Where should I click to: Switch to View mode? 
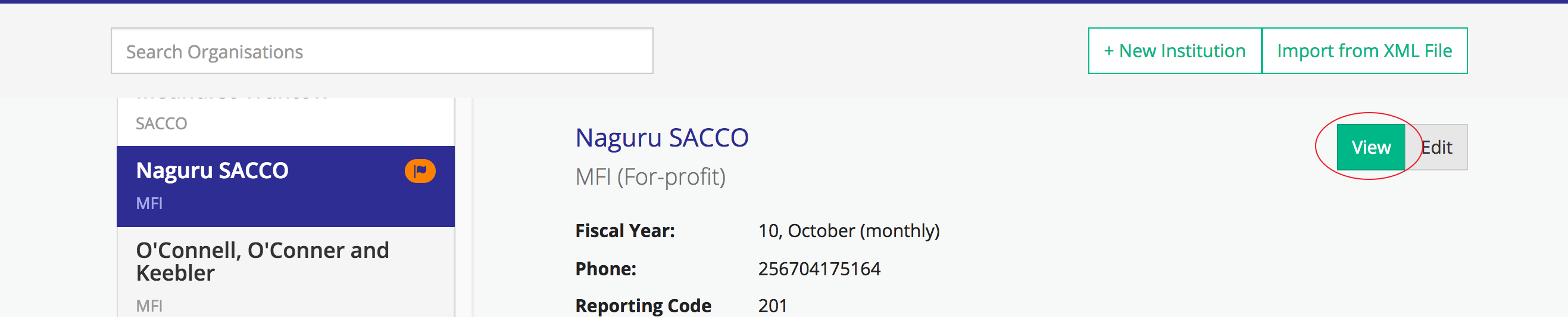[x=1370, y=148]
